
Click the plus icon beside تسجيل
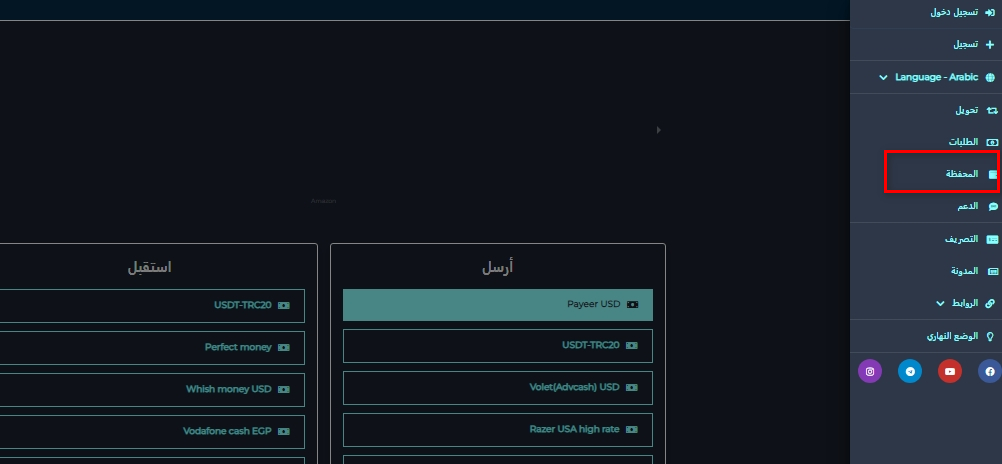tap(990, 45)
